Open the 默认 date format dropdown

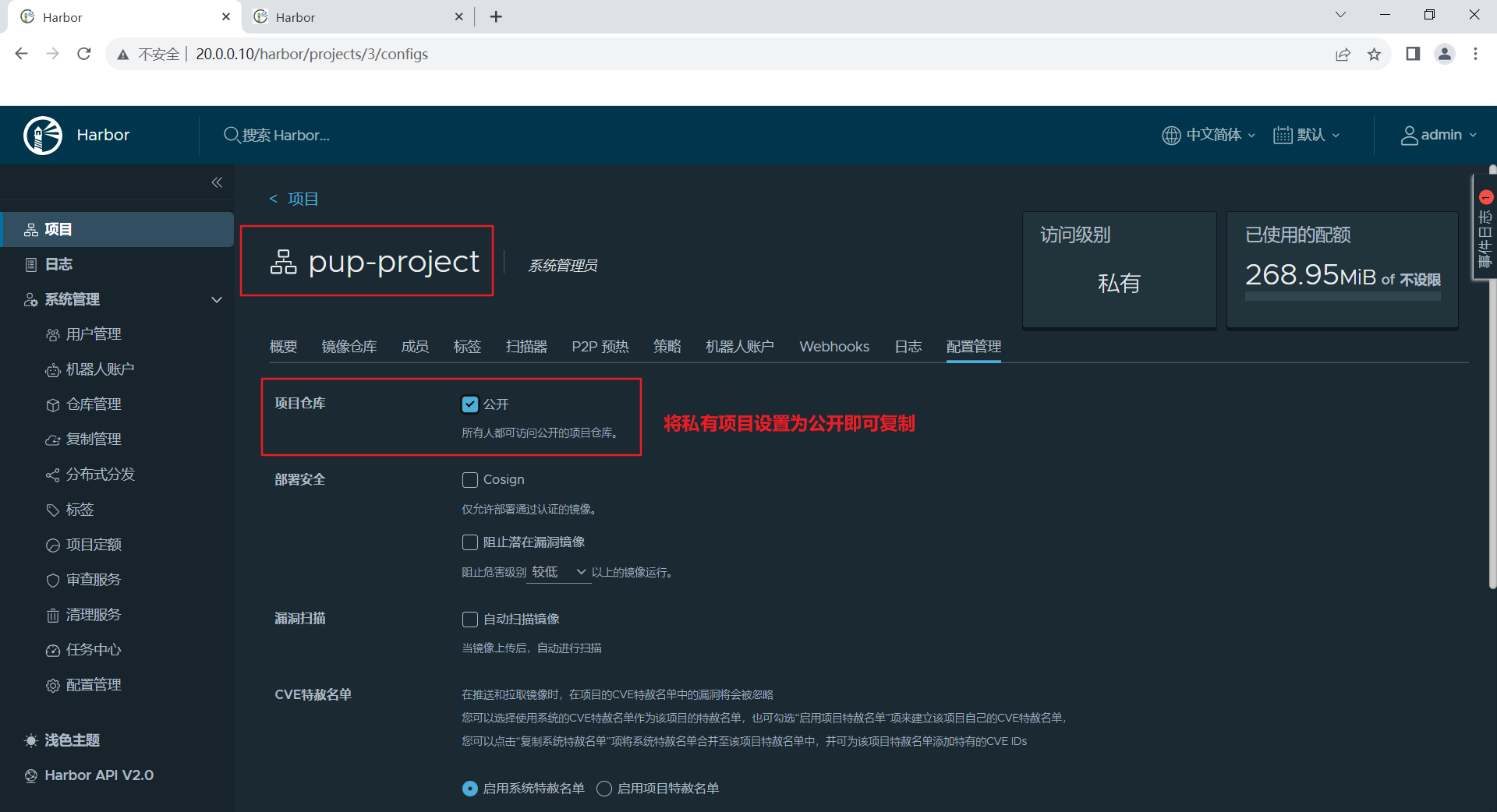point(1307,135)
